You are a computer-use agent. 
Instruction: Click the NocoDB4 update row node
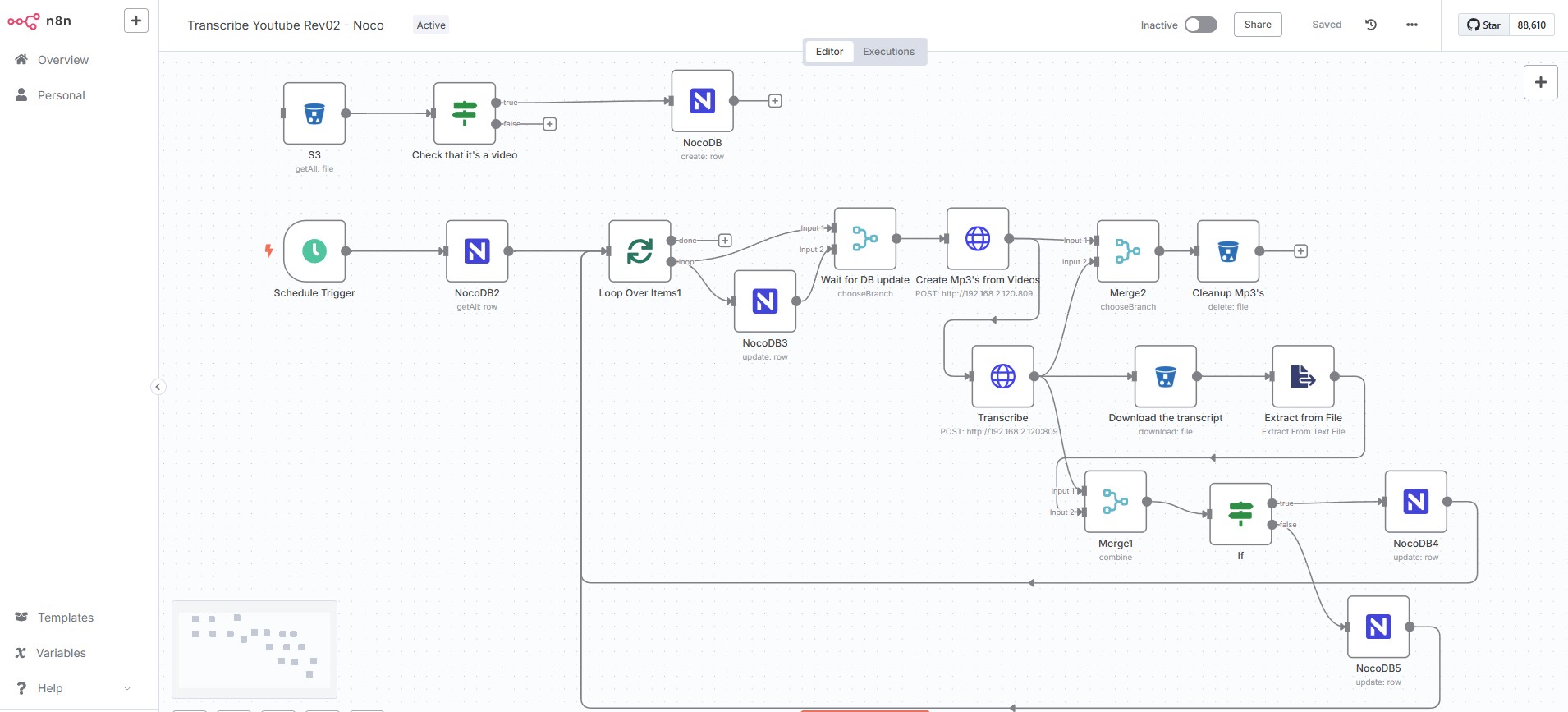click(x=1415, y=502)
